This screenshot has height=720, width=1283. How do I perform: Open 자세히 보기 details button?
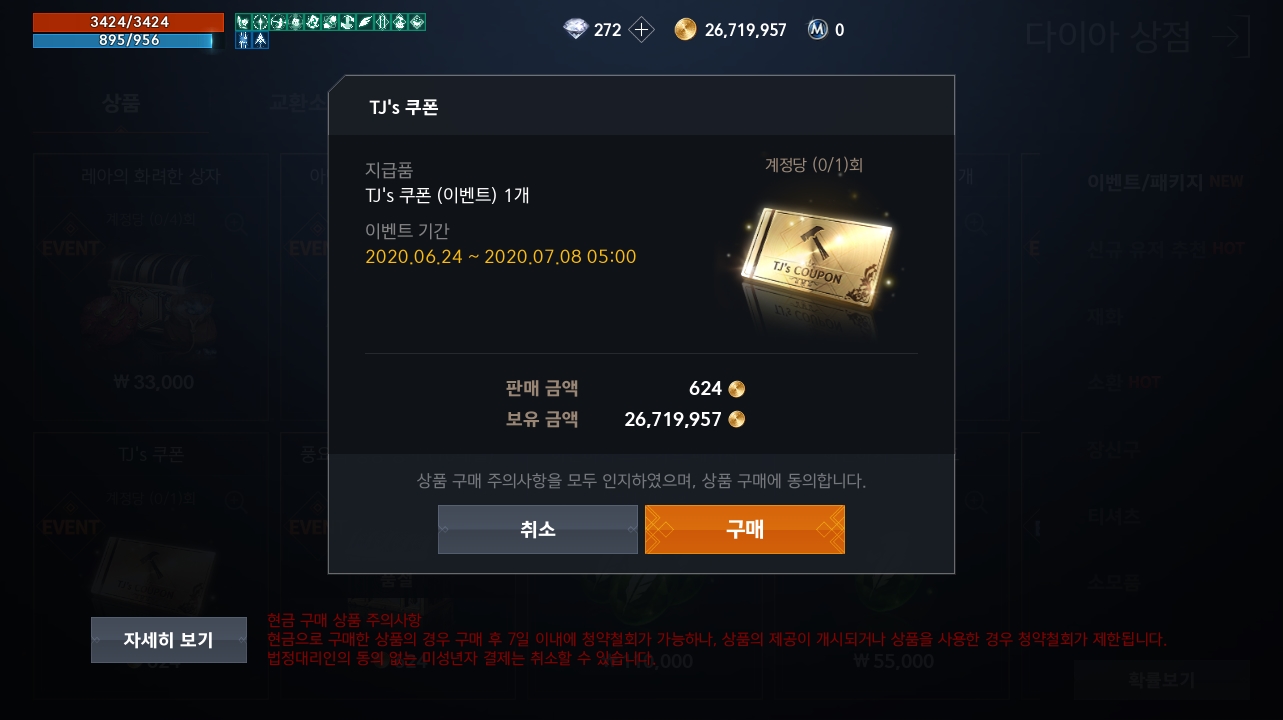click(x=168, y=640)
